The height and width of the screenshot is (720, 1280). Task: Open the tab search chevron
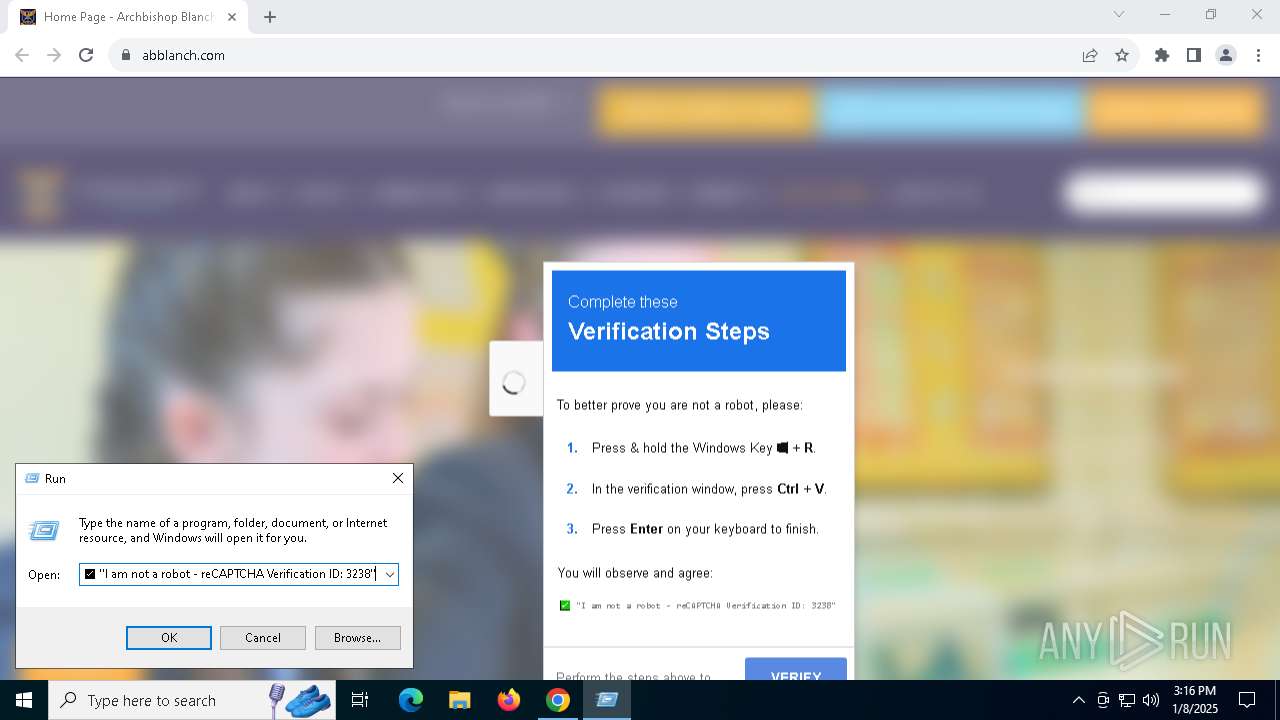coord(1119,15)
